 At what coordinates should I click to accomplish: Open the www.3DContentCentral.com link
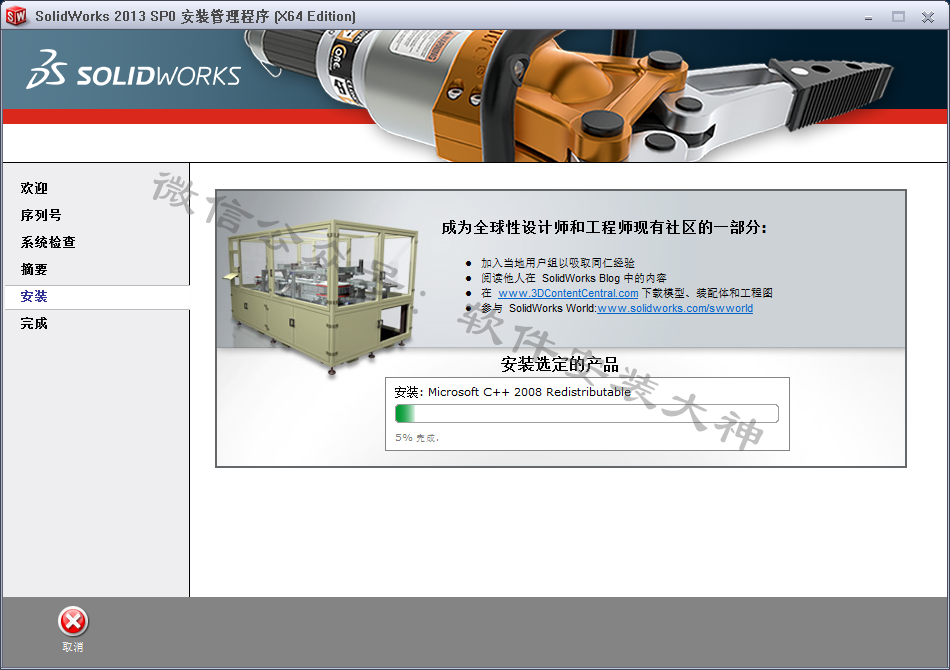568,293
